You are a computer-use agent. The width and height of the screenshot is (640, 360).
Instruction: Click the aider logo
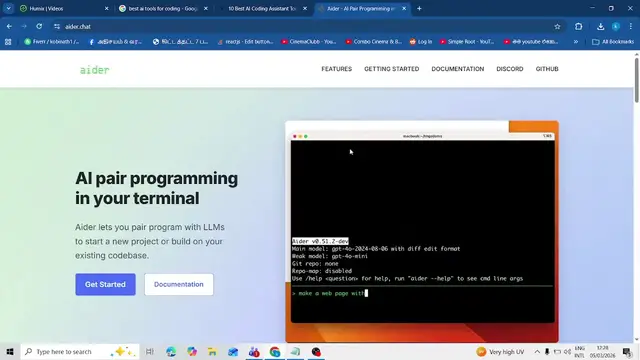coord(94,70)
